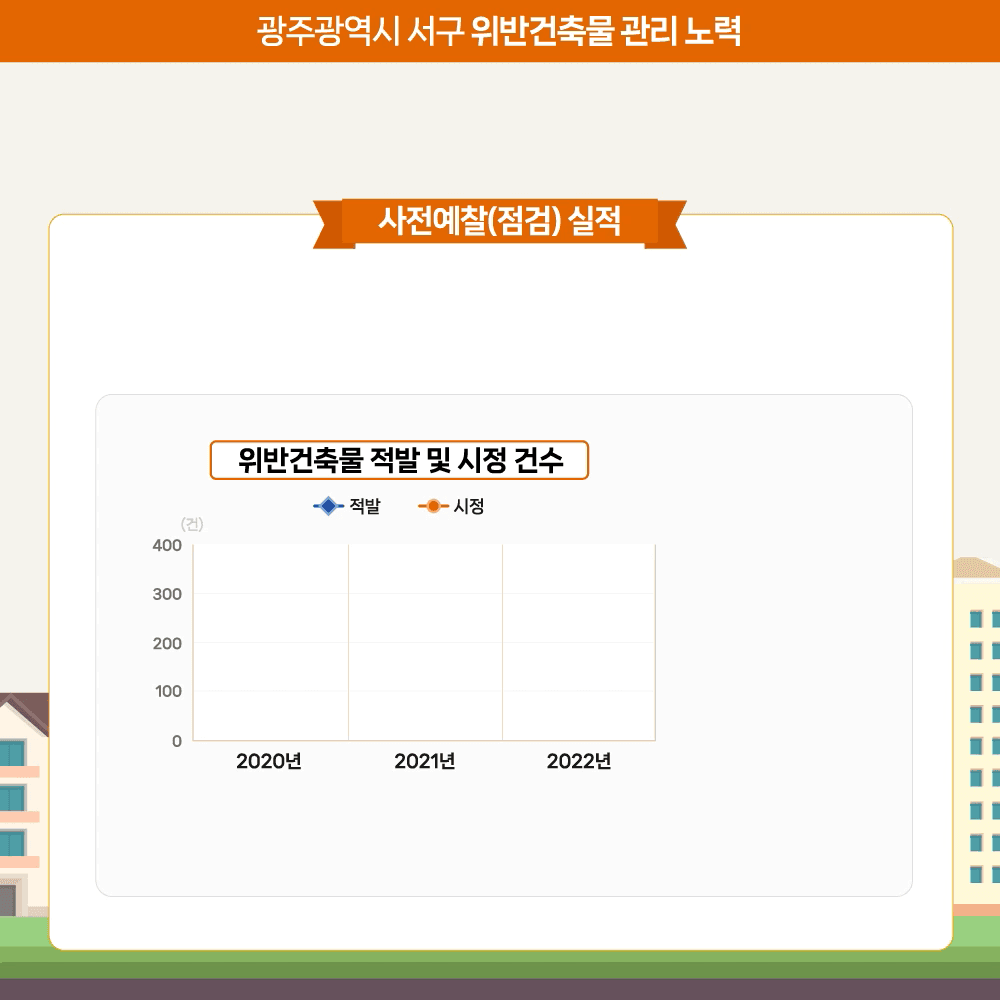The image size is (1000, 1000).
Task: Toggle the 시정 legend label
Action: (x=469, y=506)
